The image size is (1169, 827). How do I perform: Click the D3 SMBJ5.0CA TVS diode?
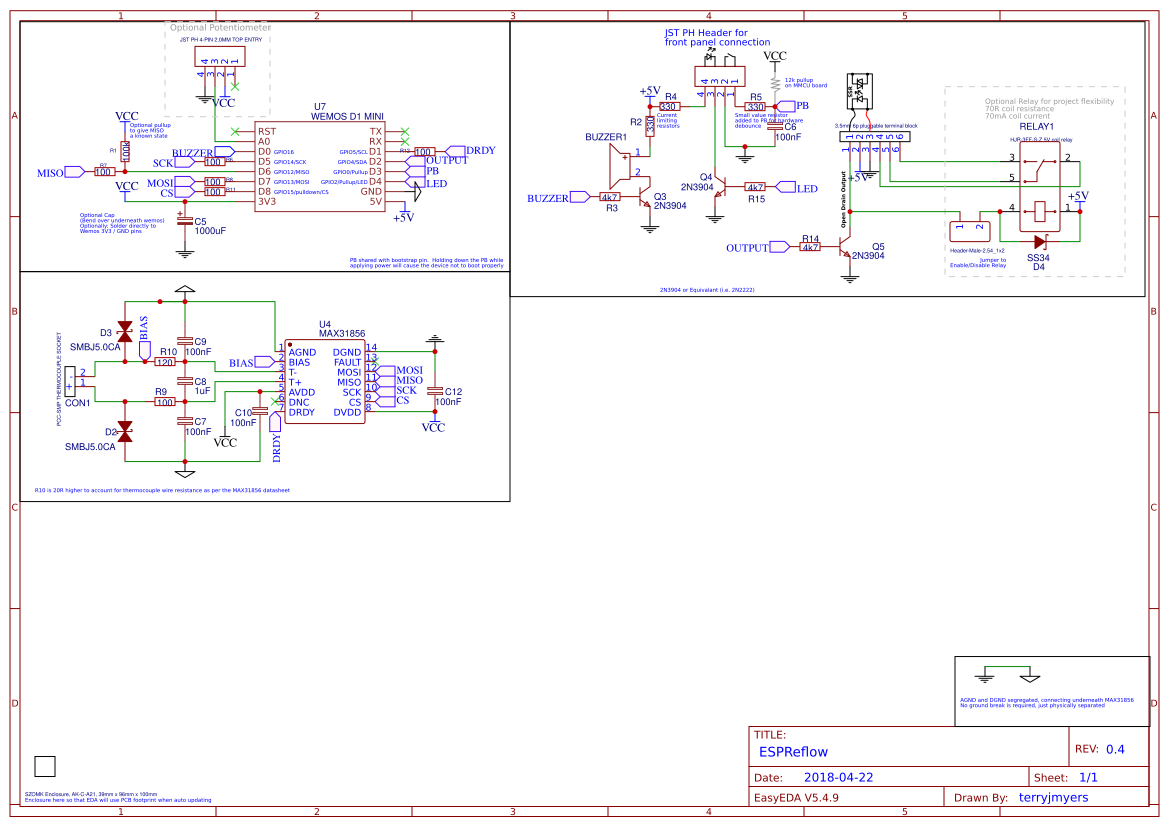125,333
